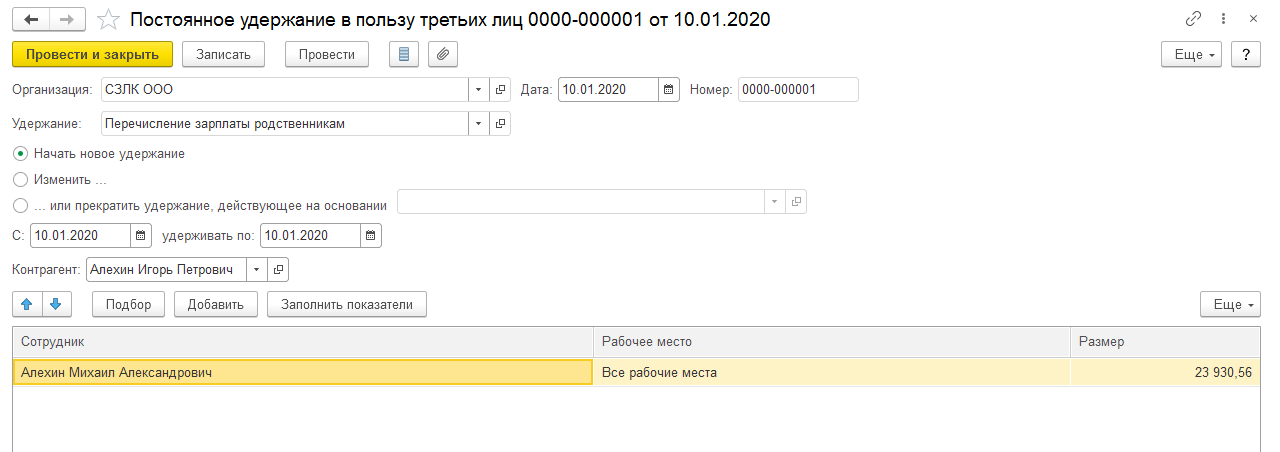Image resolution: width=1280 pixels, height=452 pixels.
Task: Open the document movements report icon
Action: pos(404,55)
